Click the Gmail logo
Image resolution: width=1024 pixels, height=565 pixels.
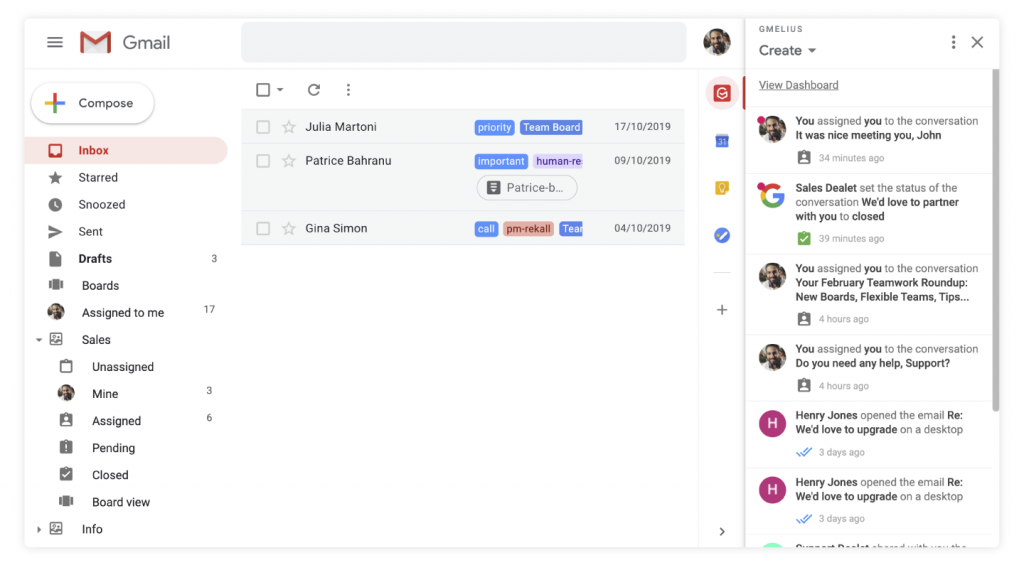coord(125,42)
